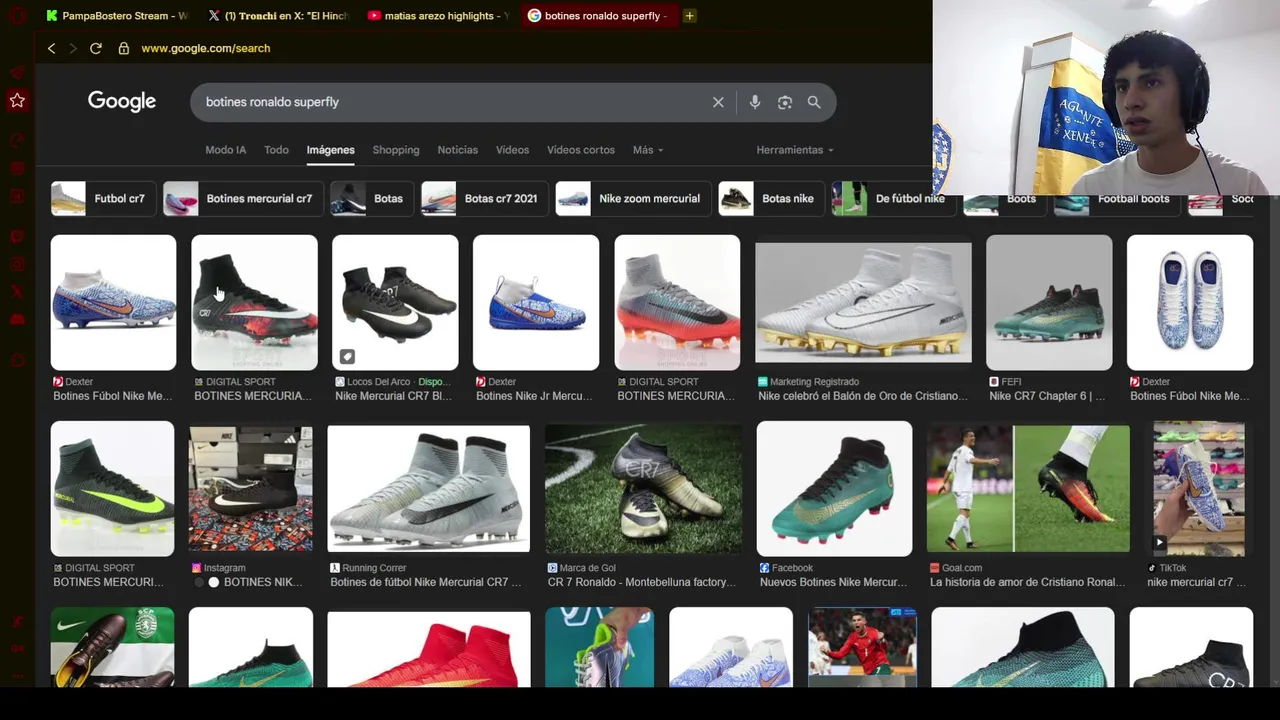Switch to matias arezo highlights tab
This screenshot has height=720, width=1280.
[438, 16]
